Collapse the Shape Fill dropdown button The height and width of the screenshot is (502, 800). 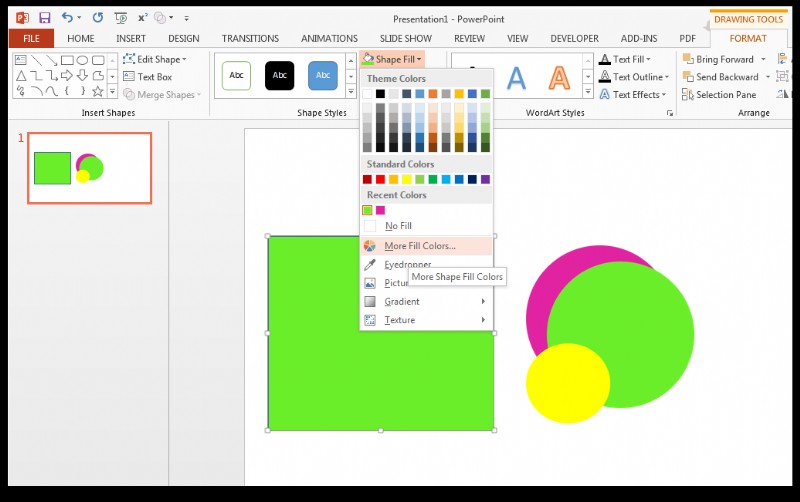pos(392,59)
